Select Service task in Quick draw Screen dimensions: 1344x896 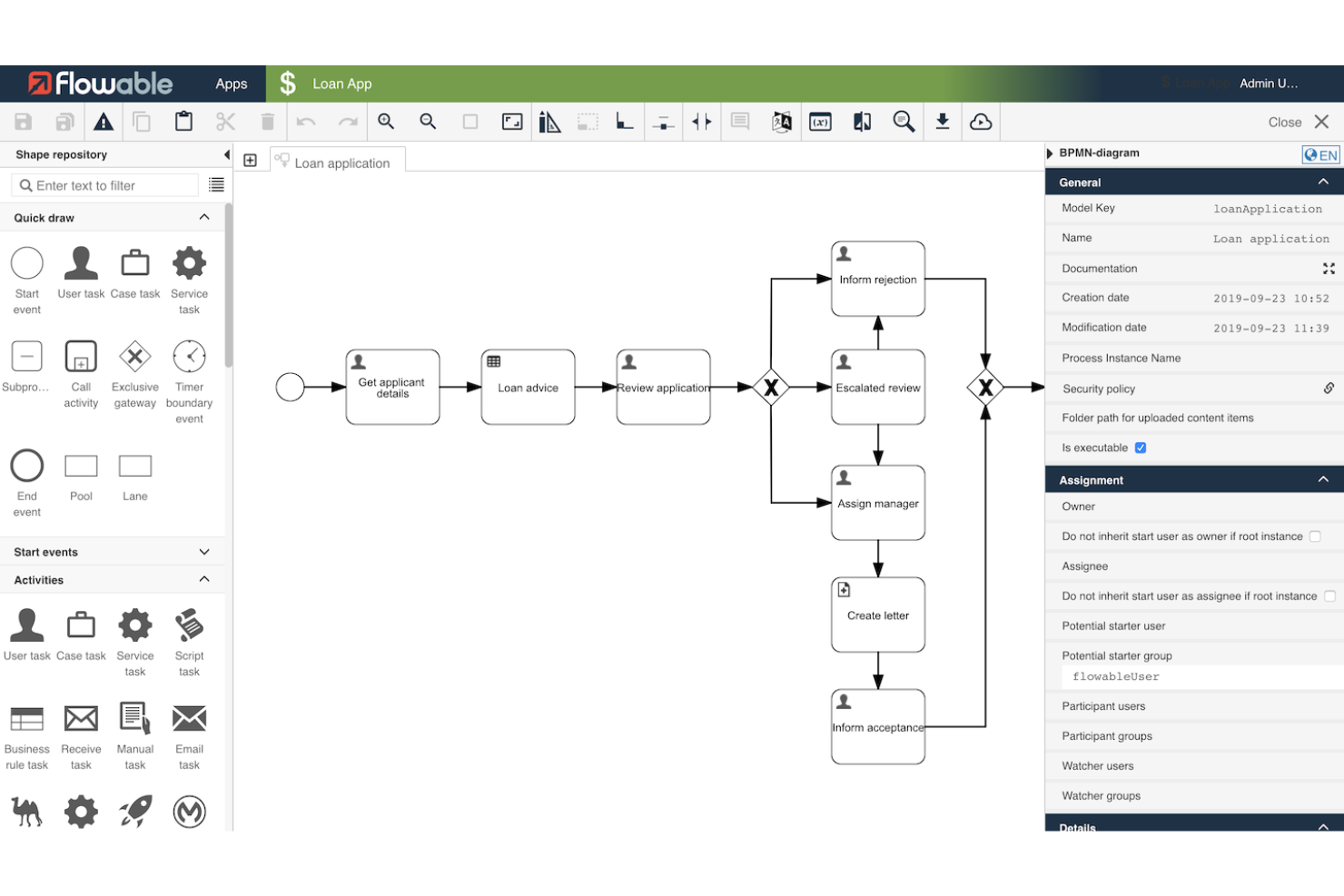point(189,281)
